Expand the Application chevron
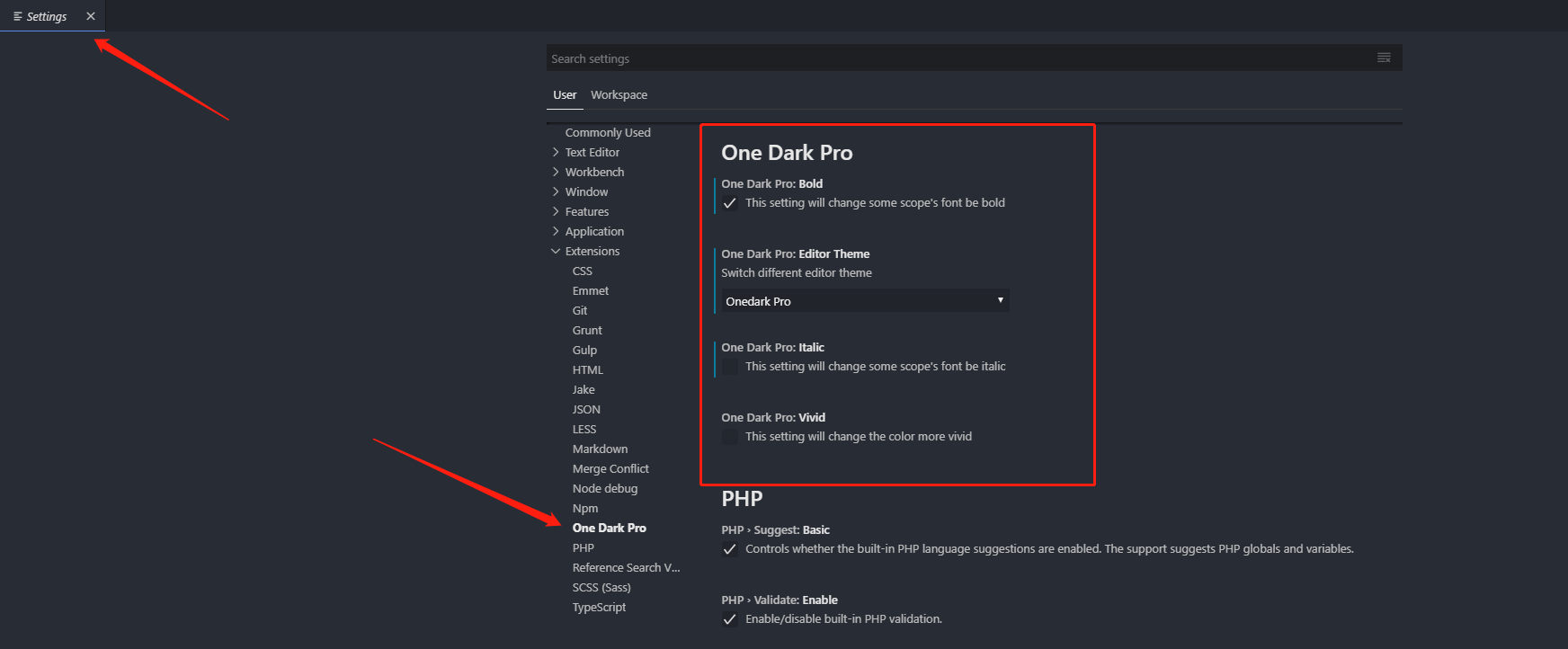1568x649 pixels. 556,231
